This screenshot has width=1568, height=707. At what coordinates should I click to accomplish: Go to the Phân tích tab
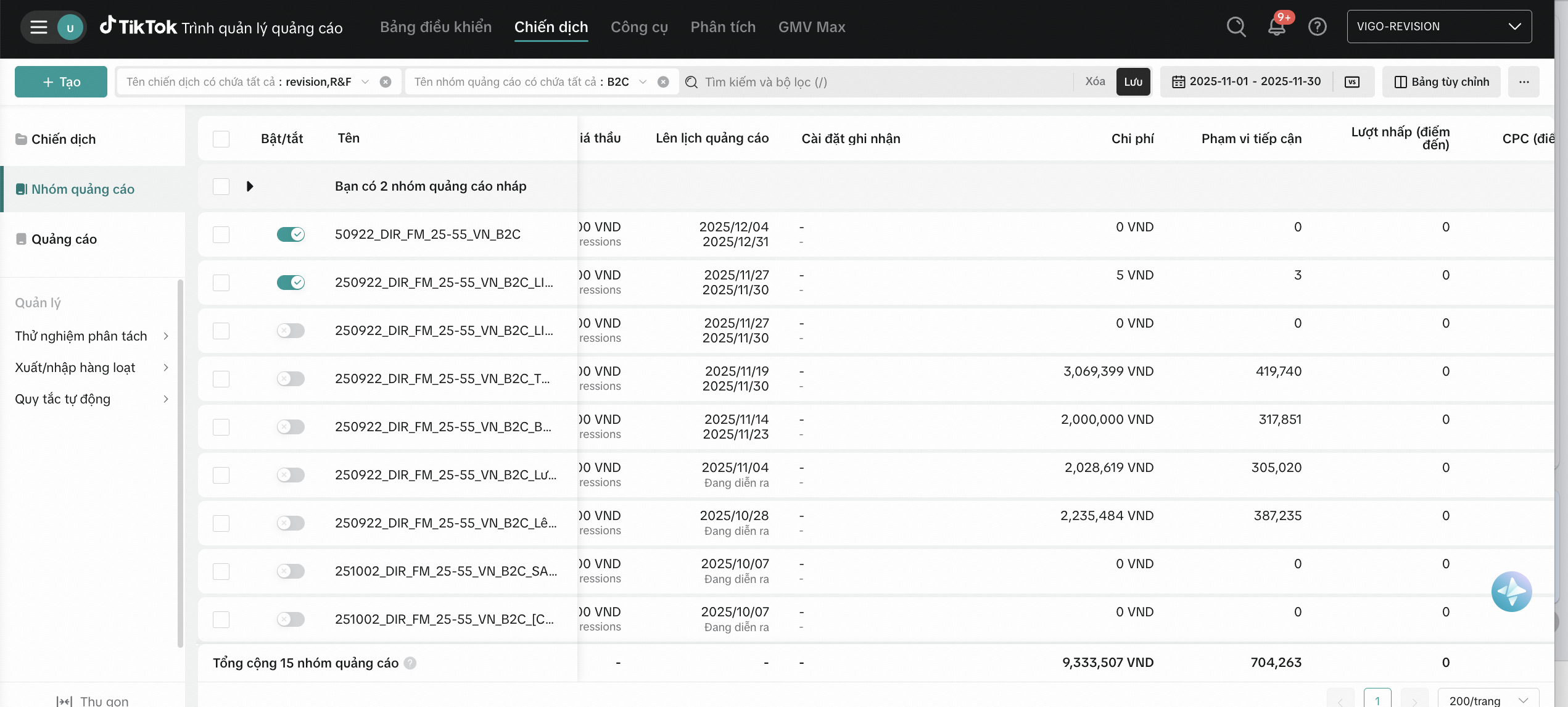(x=723, y=27)
